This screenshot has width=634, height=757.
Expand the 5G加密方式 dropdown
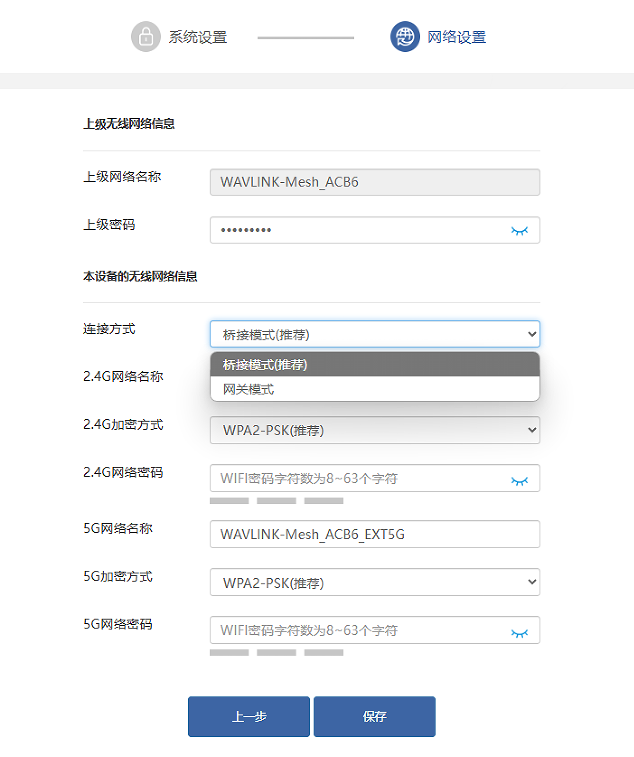pyautogui.click(x=374, y=582)
